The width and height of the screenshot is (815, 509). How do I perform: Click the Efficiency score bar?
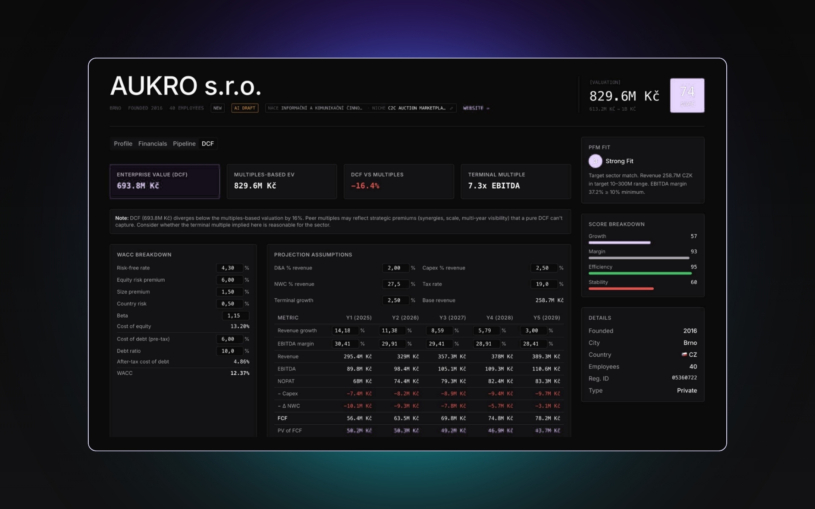click(640, 273)
